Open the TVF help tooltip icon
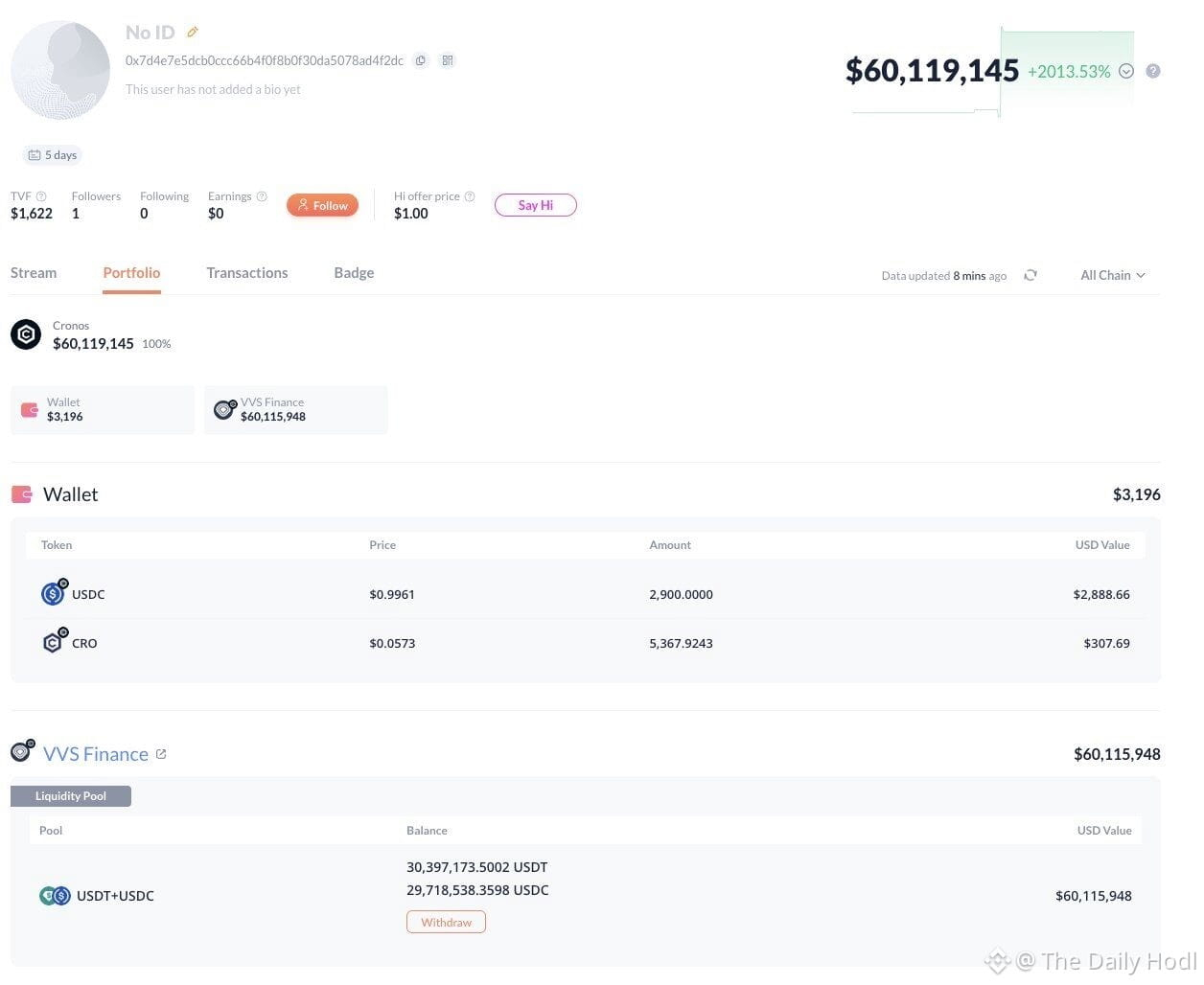Screen dimensions: 1204x985 41,196
